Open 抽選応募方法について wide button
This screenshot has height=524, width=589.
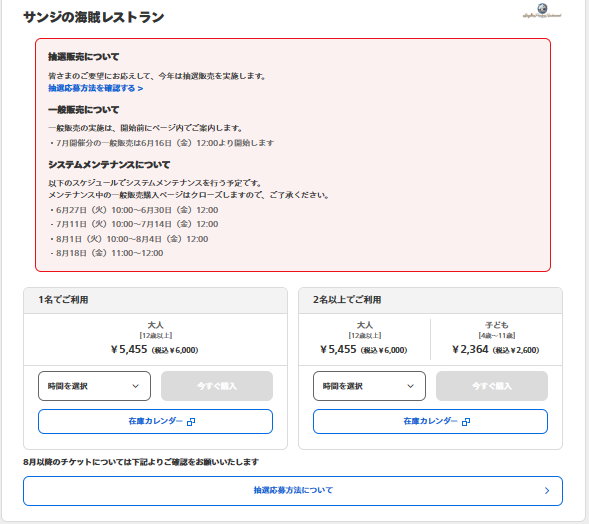[x=293, y=491]
